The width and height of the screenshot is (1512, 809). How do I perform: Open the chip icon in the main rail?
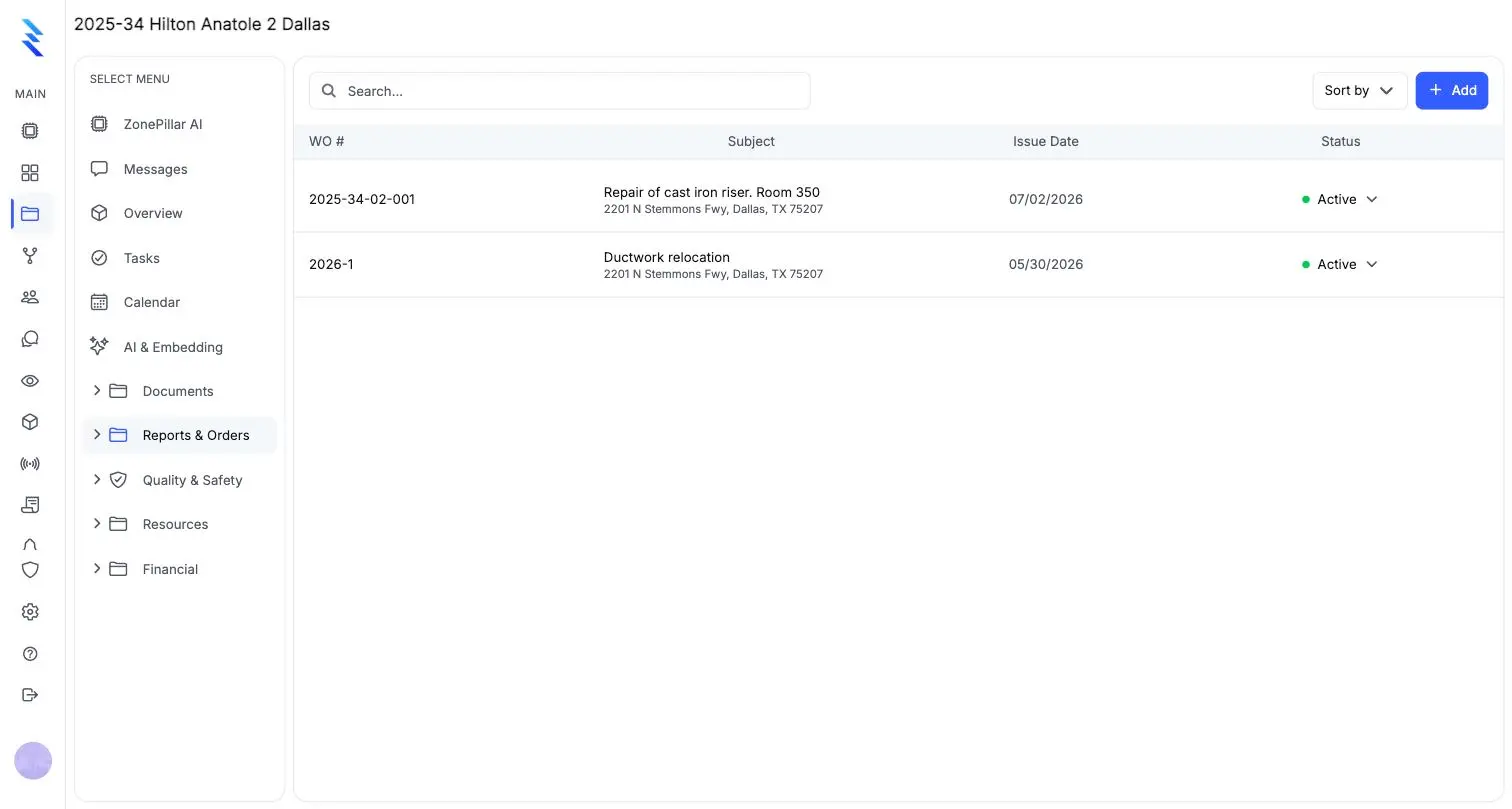tap(30, 130)
